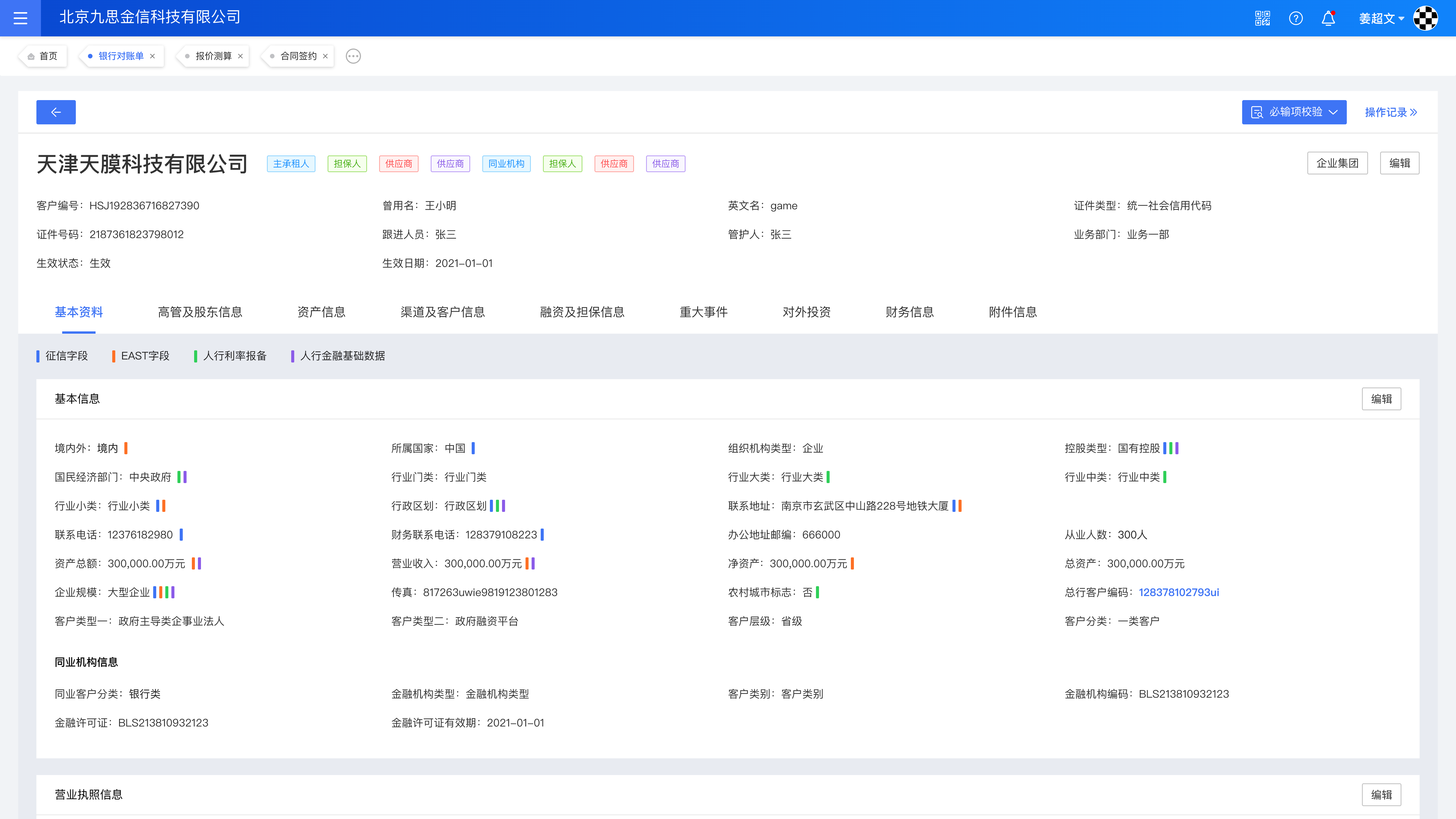Viewport: 1456px width, 819px height.
Task: Click the 编辑 button beside 企业集团
Action: tap(1399, 163)
